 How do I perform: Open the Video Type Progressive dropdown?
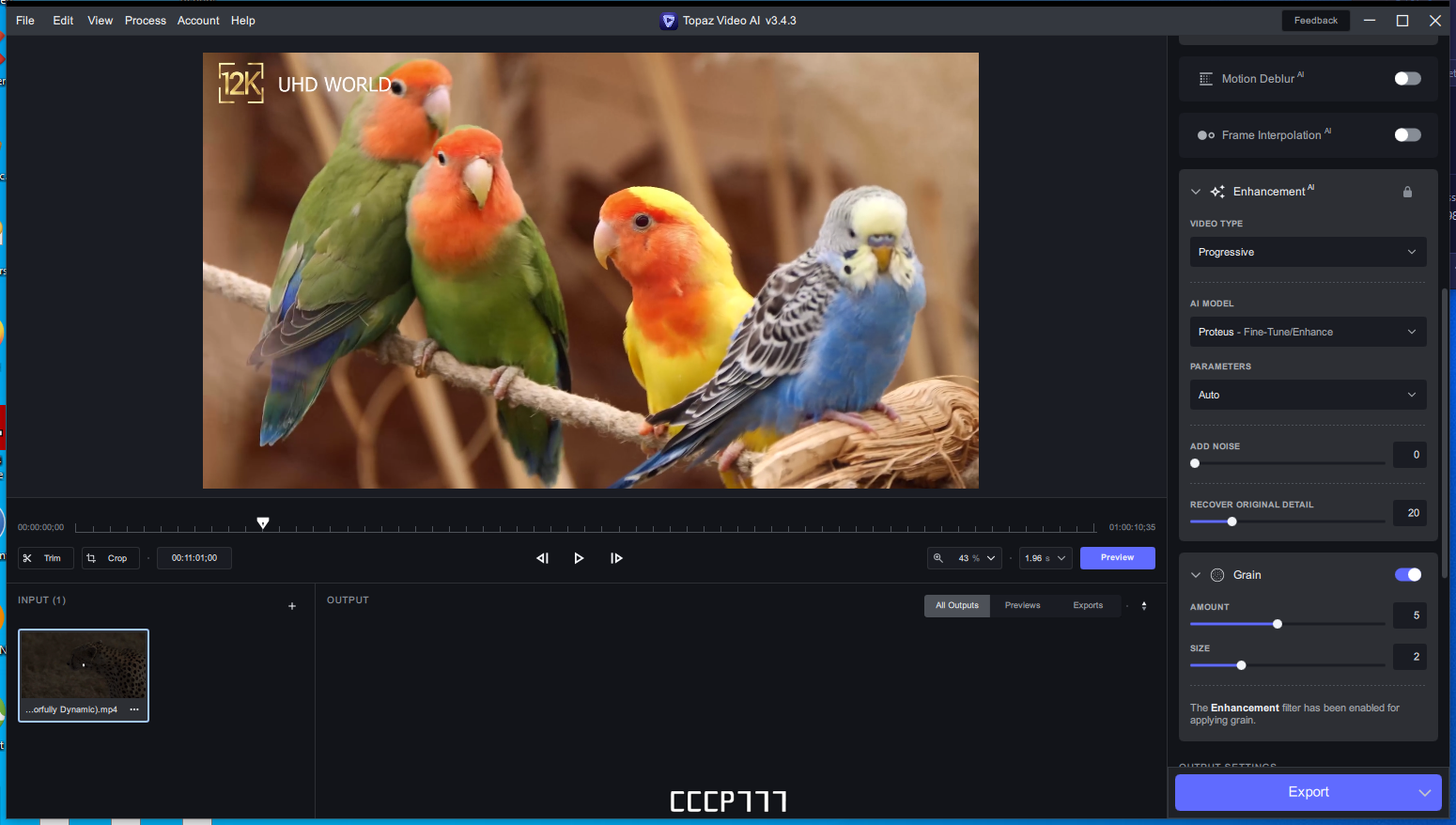[x=1308, y=252]
